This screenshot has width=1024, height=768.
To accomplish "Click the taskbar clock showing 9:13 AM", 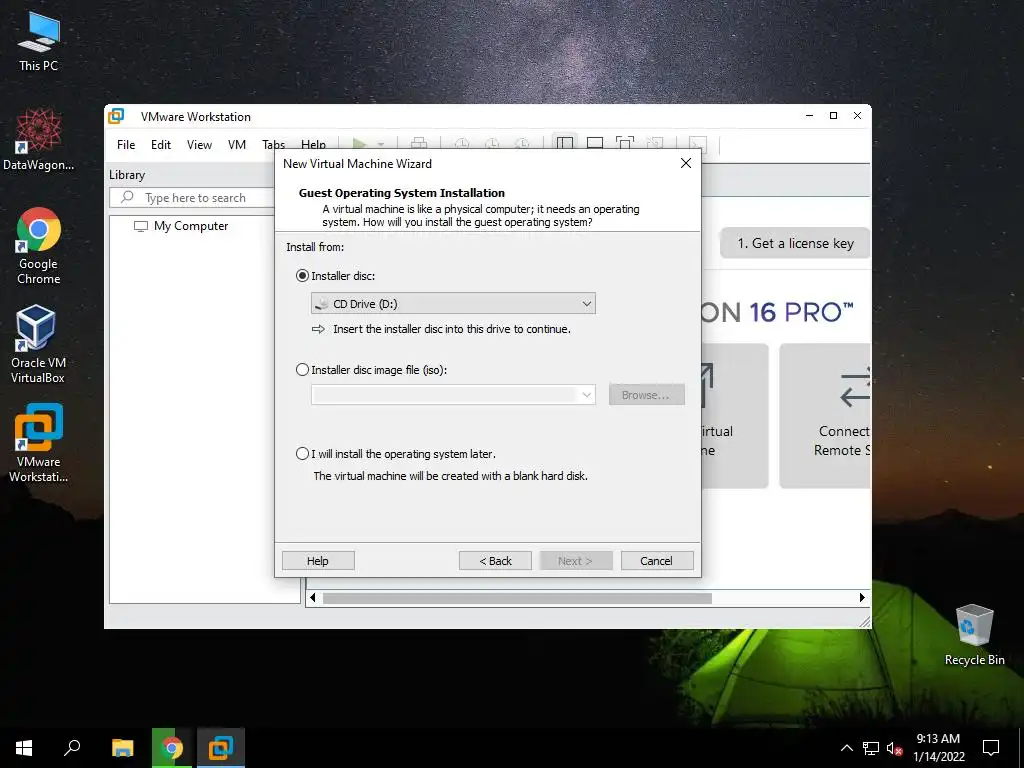I will pyautogui.click(x=938, y=748).
